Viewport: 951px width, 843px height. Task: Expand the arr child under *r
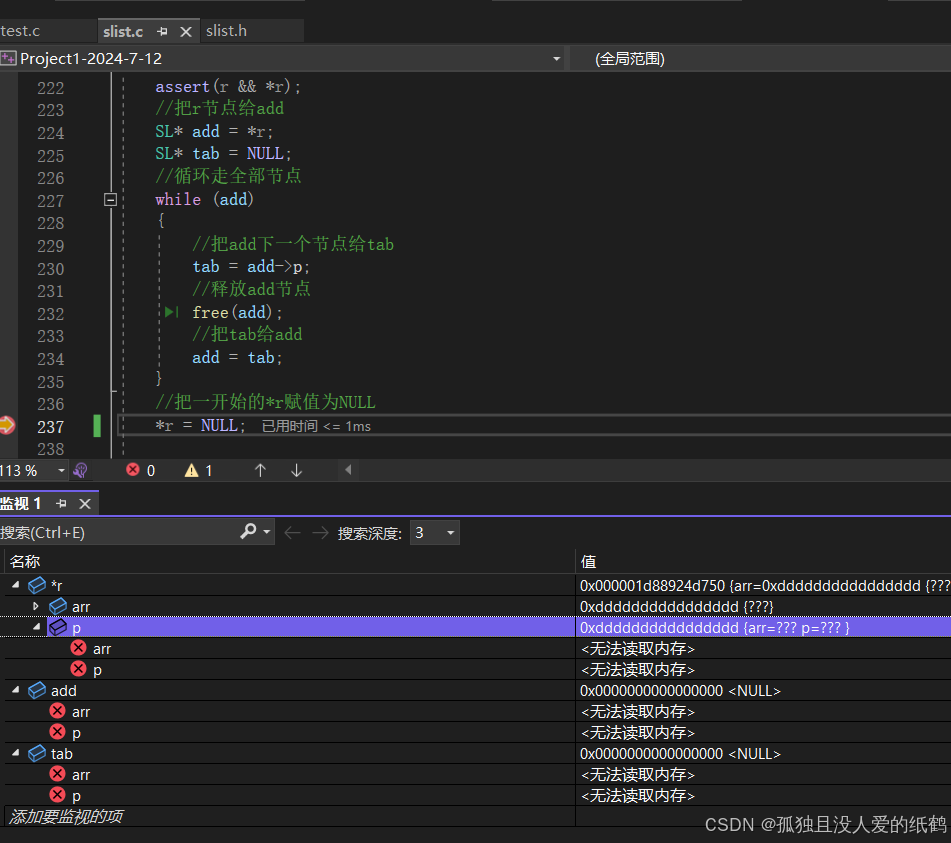(36, 606)
